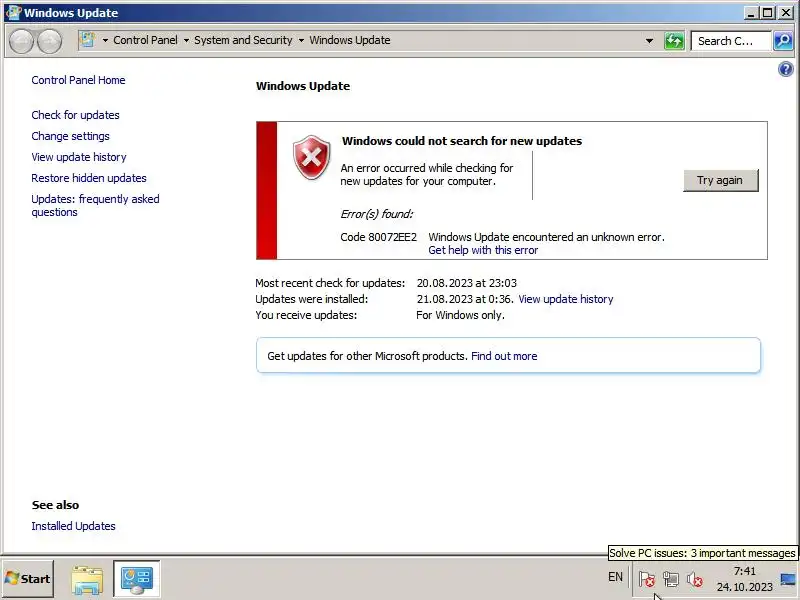Open Control Panel Home link

tap(78, 80)
